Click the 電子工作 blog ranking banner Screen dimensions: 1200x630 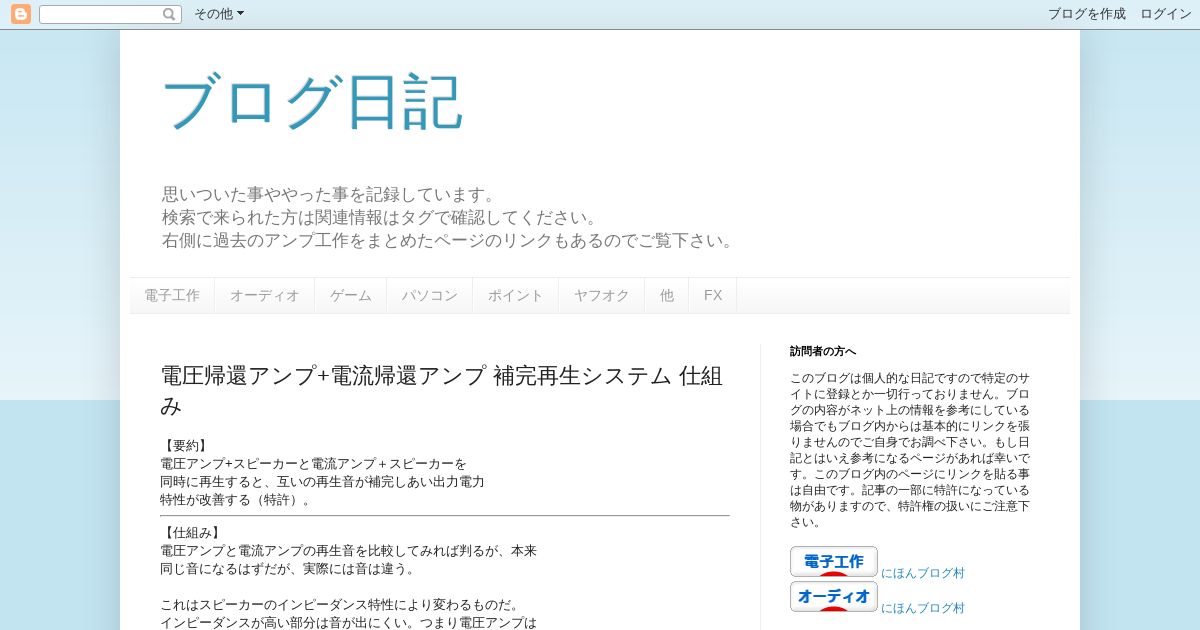click(x=834, y=562)
